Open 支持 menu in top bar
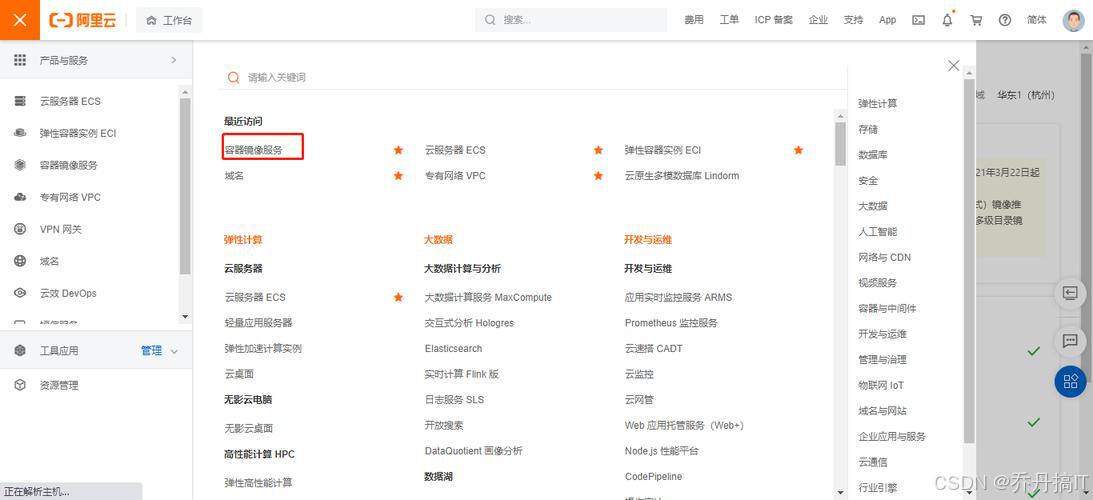 tap(853, 20)
